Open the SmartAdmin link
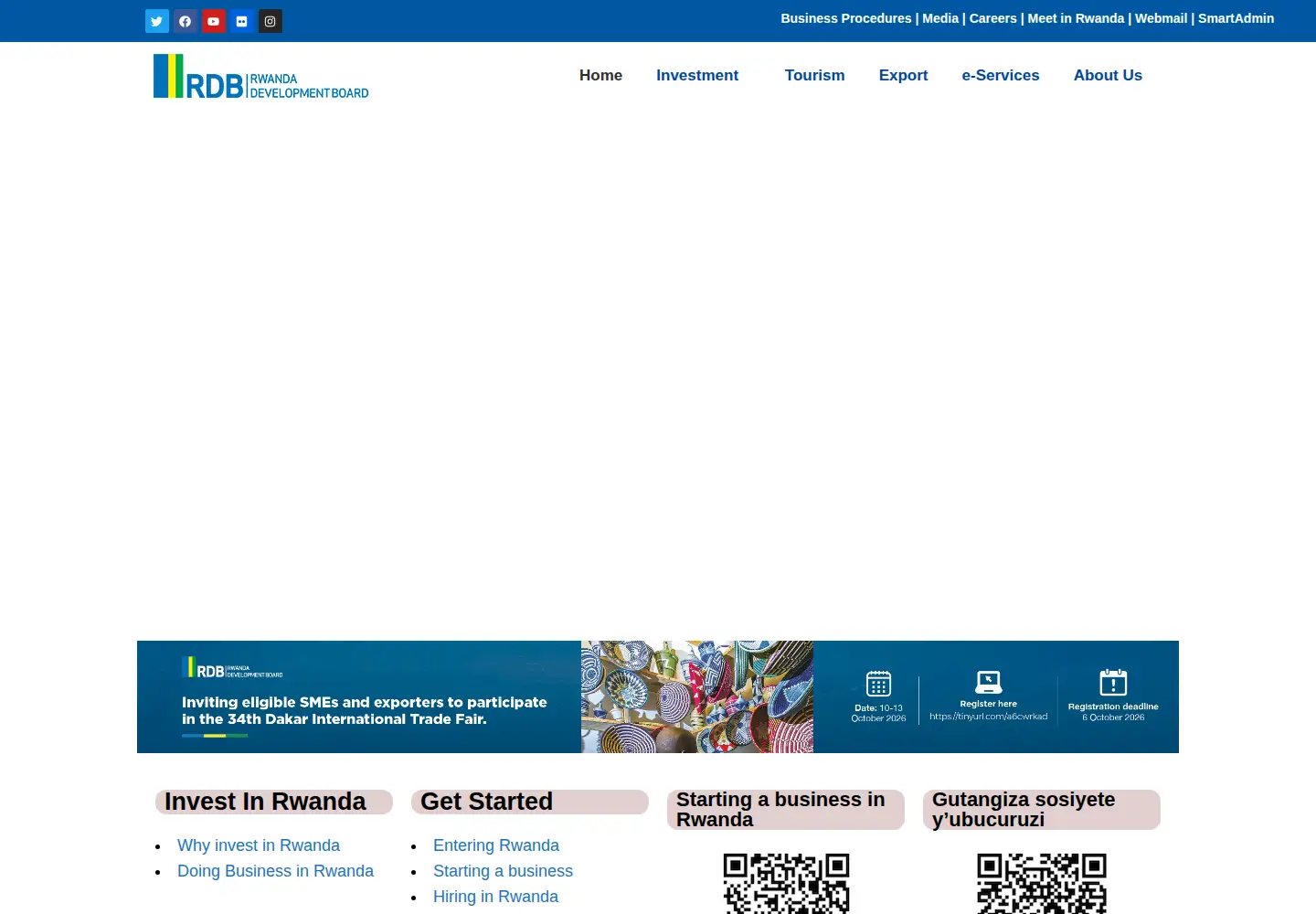1316x914 pixels. pyautogui.click(x=1236, y=18)
